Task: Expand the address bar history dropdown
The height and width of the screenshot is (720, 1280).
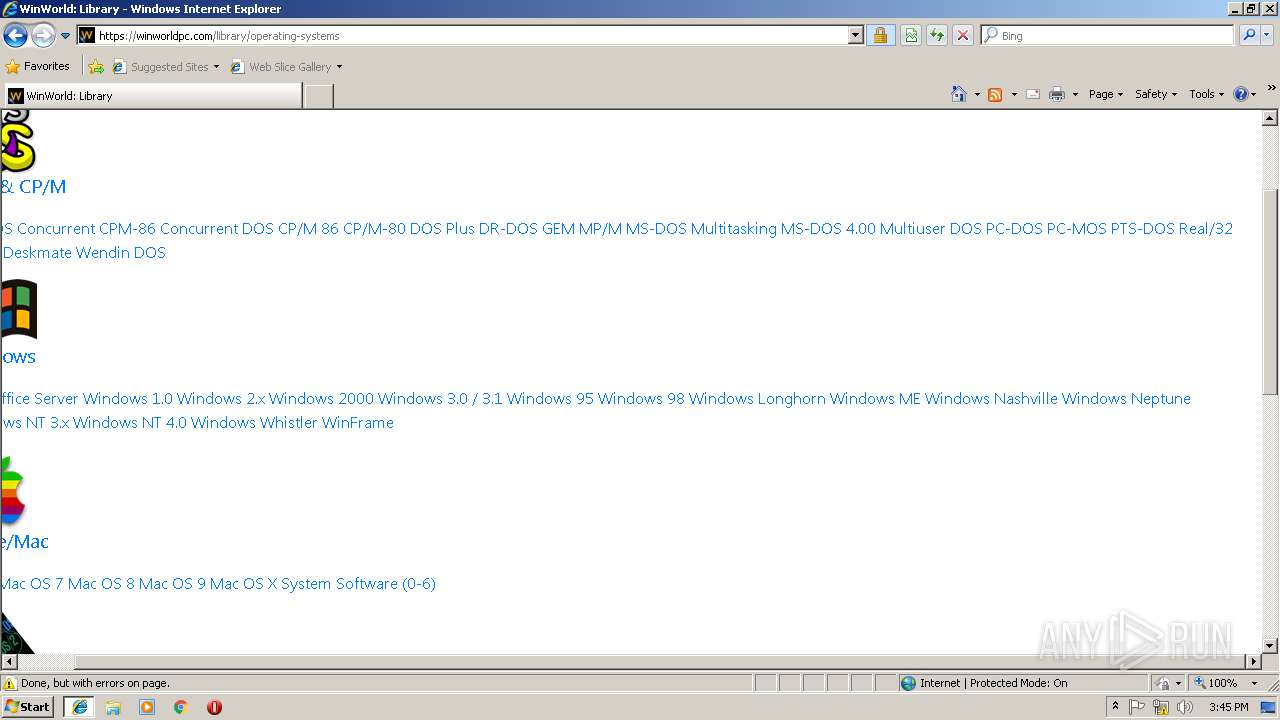Action: pos(856,35)
